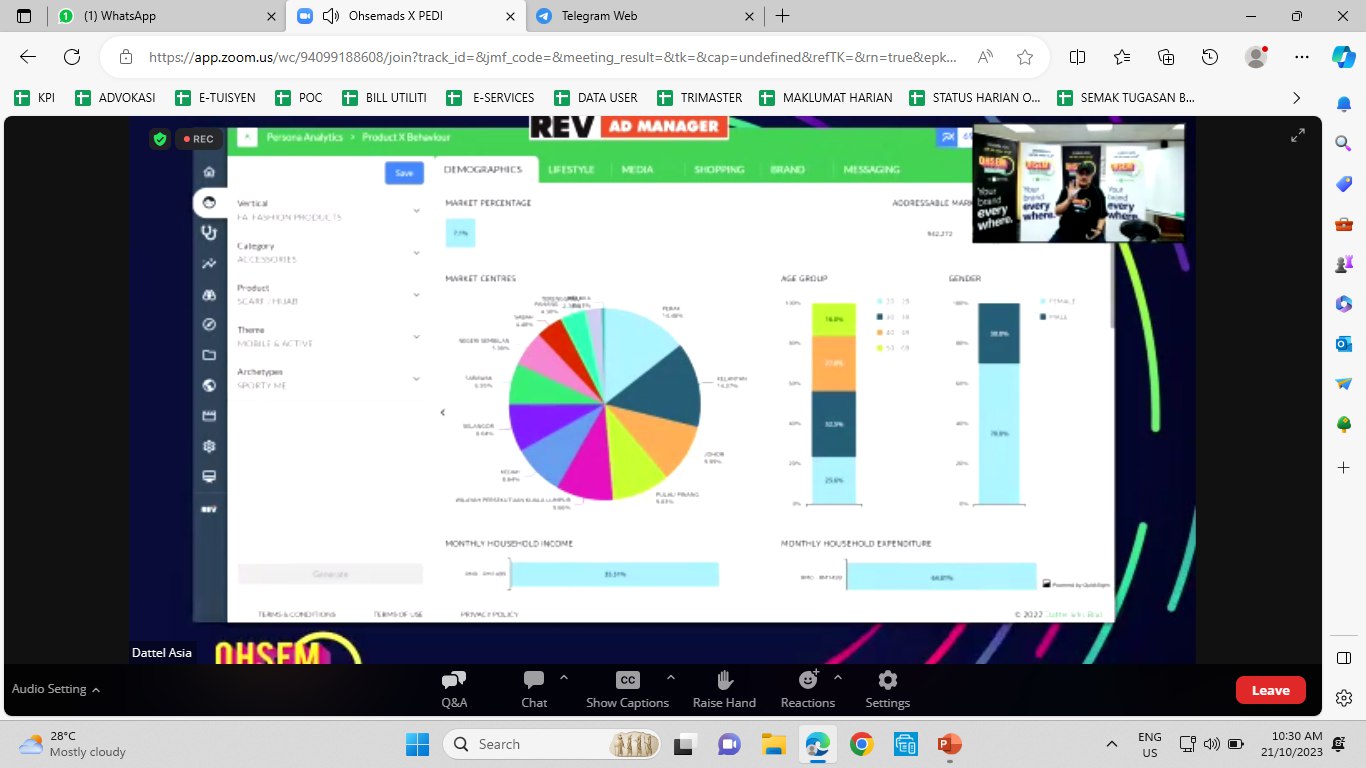Viewport: 1366px width, 768px height.
Task: Click the globe icon in REV sidebar
Action: pos(209,385)
